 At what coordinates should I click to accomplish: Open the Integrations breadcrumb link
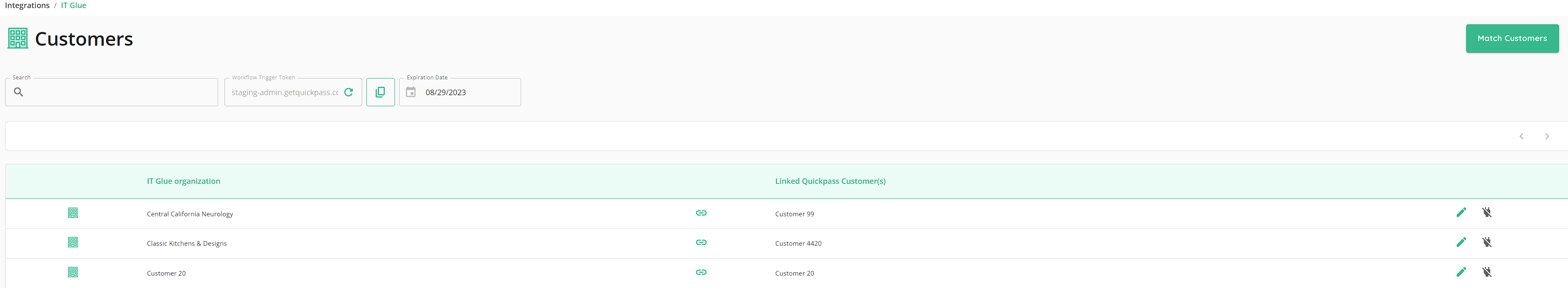coord(27,6)
